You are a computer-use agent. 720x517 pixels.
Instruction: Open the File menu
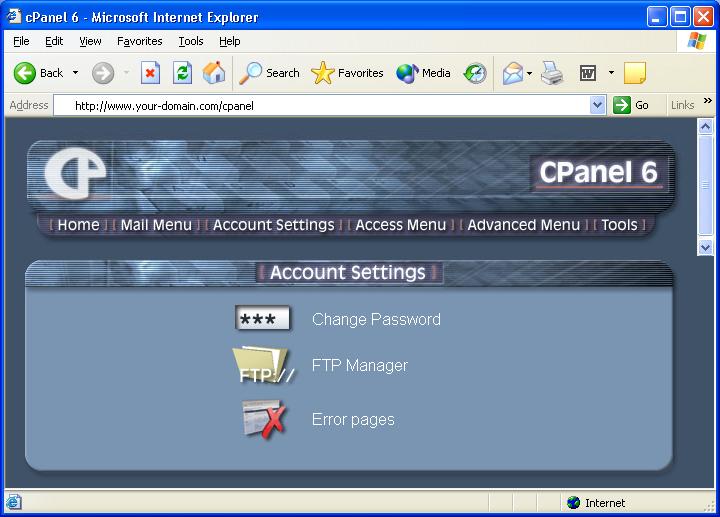[21, 41]
